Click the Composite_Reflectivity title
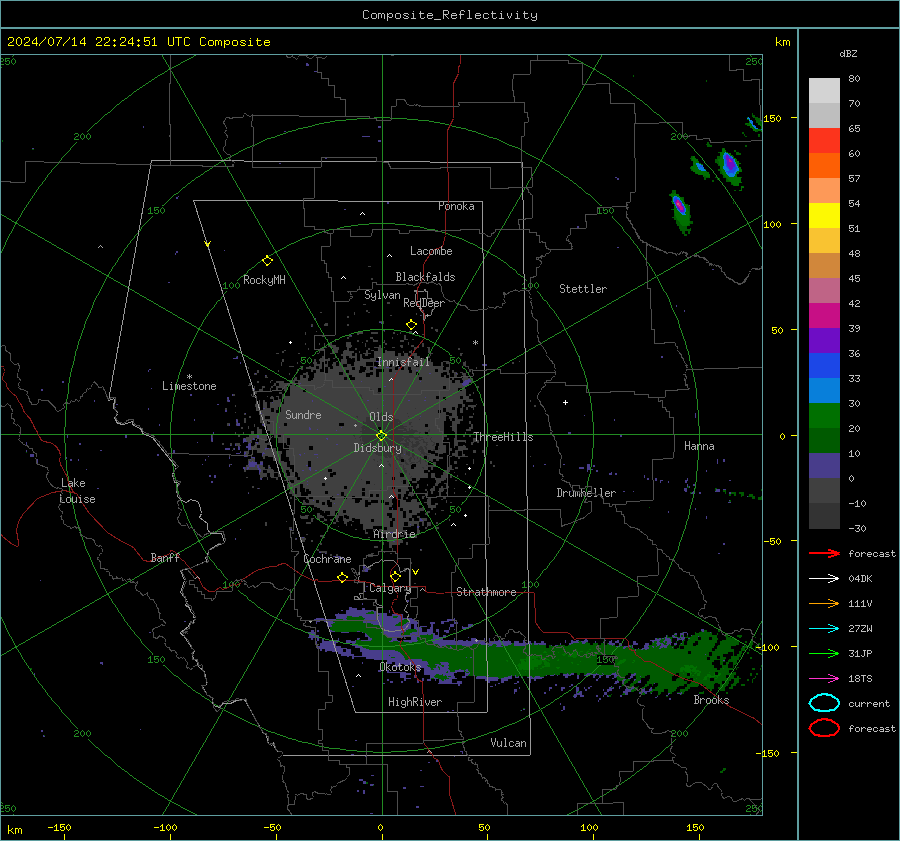900x841 pixels. [x=450, y=15]
